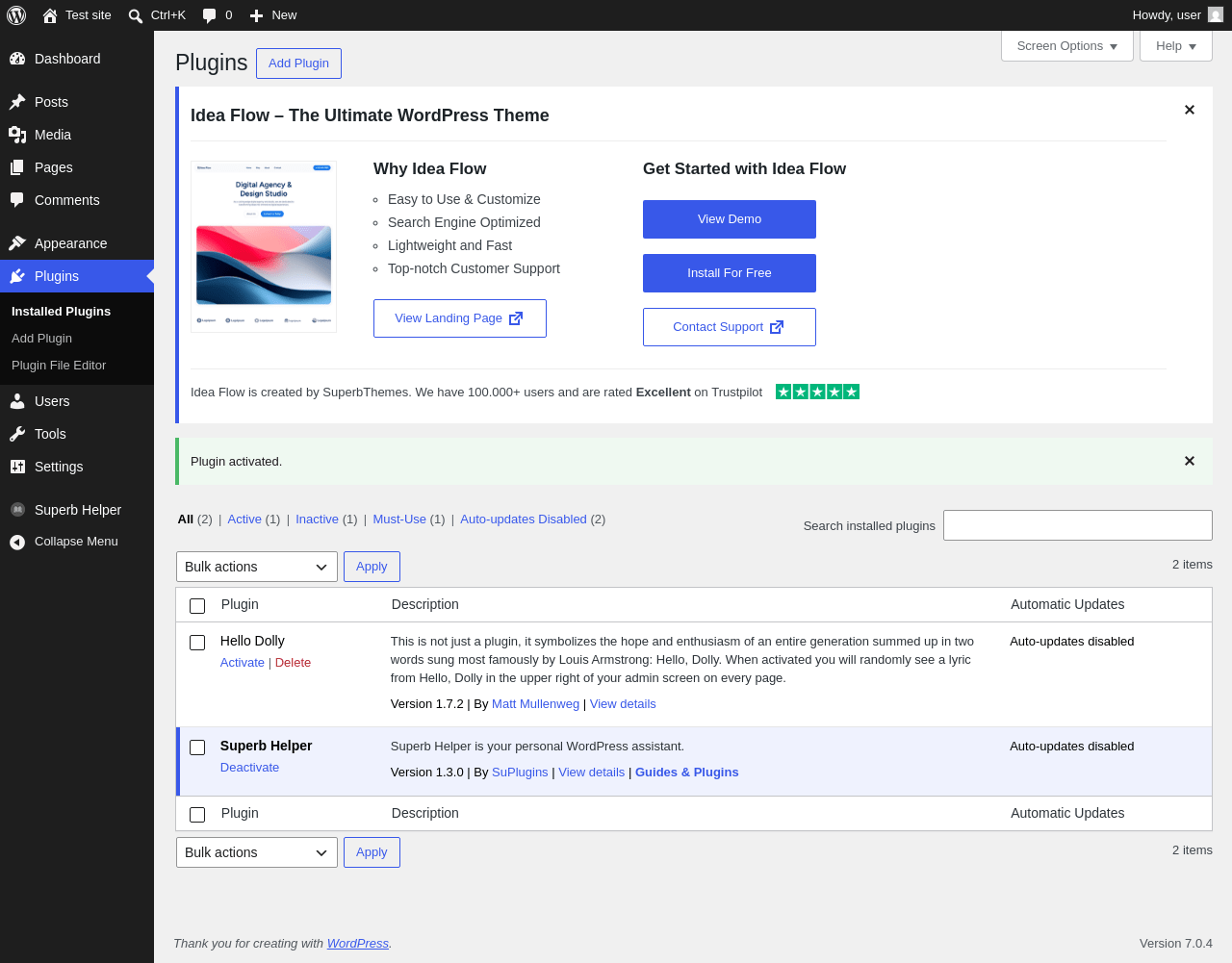
Task: Filter plugins by Must-Use
Action: [399, 520]
